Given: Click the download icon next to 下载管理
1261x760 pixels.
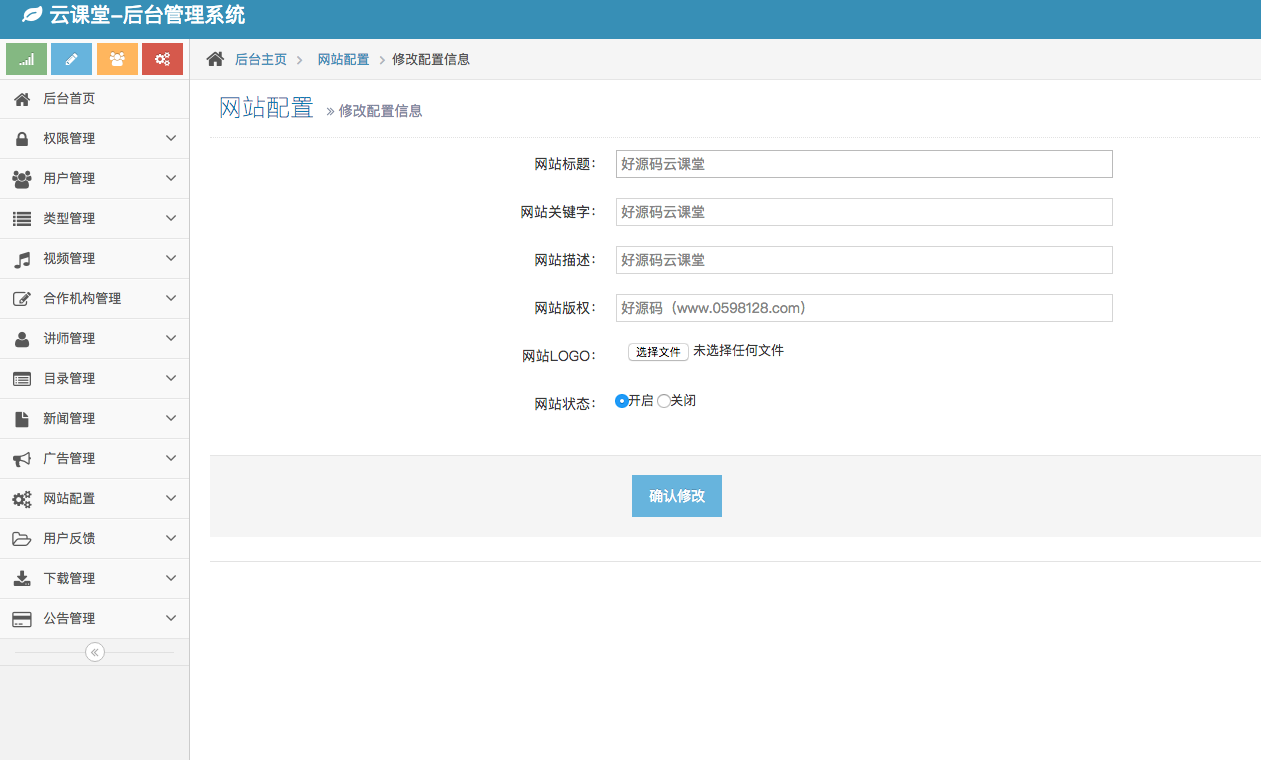Looking at the screenshot, I should click(x=22, y=578).
